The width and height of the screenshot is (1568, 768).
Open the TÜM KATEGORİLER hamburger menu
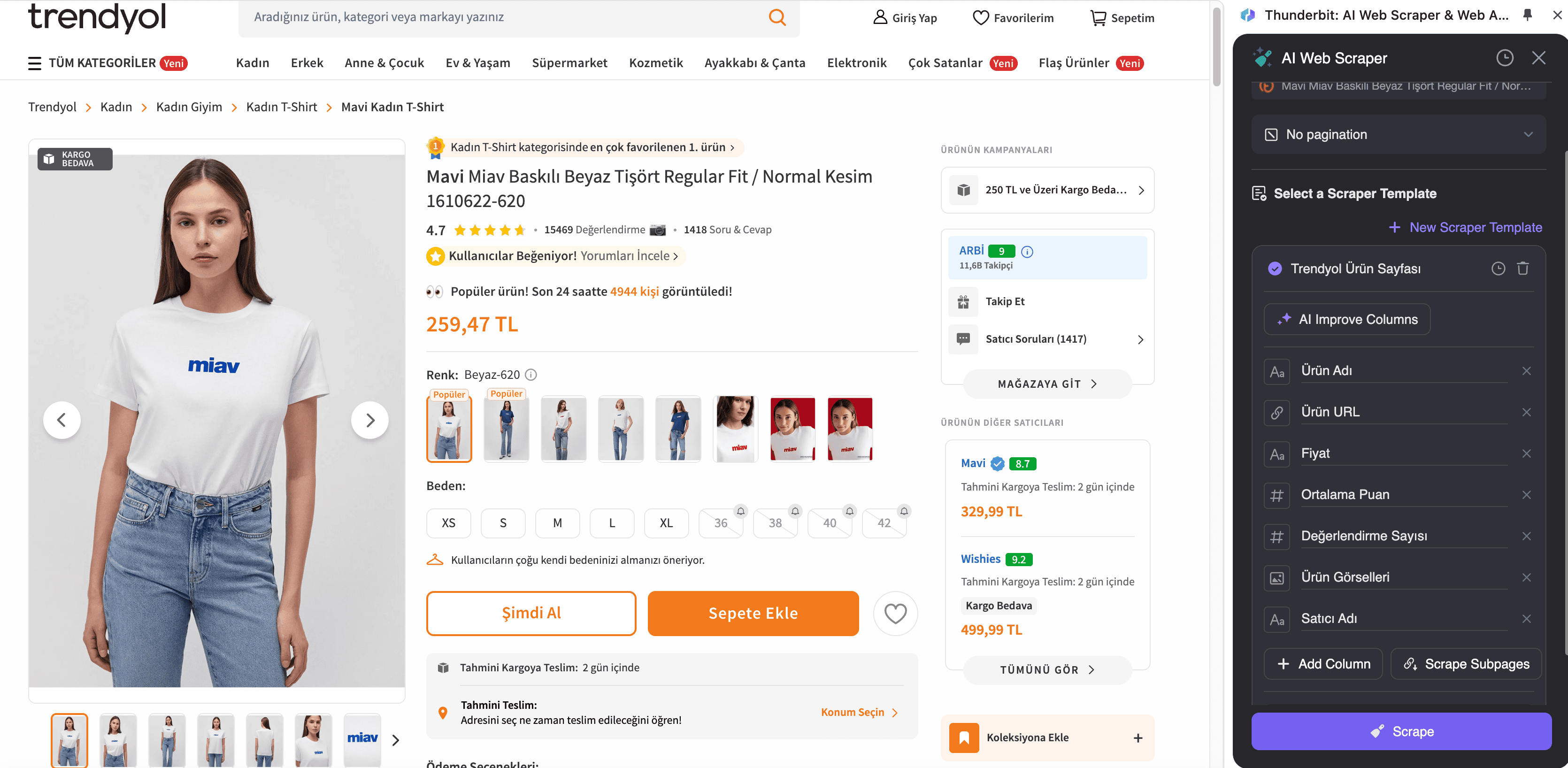35,63
